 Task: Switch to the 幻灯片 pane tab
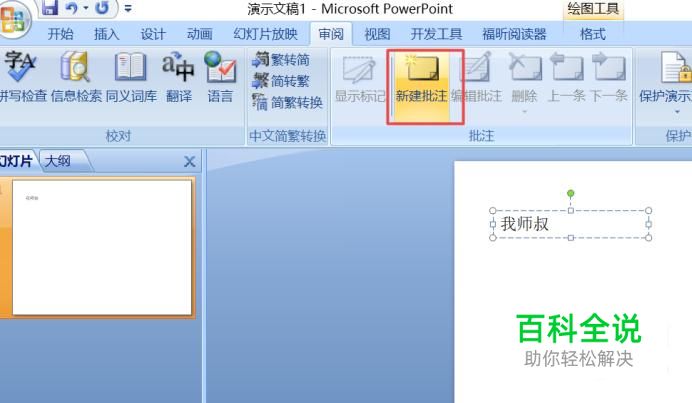(16, 161)
